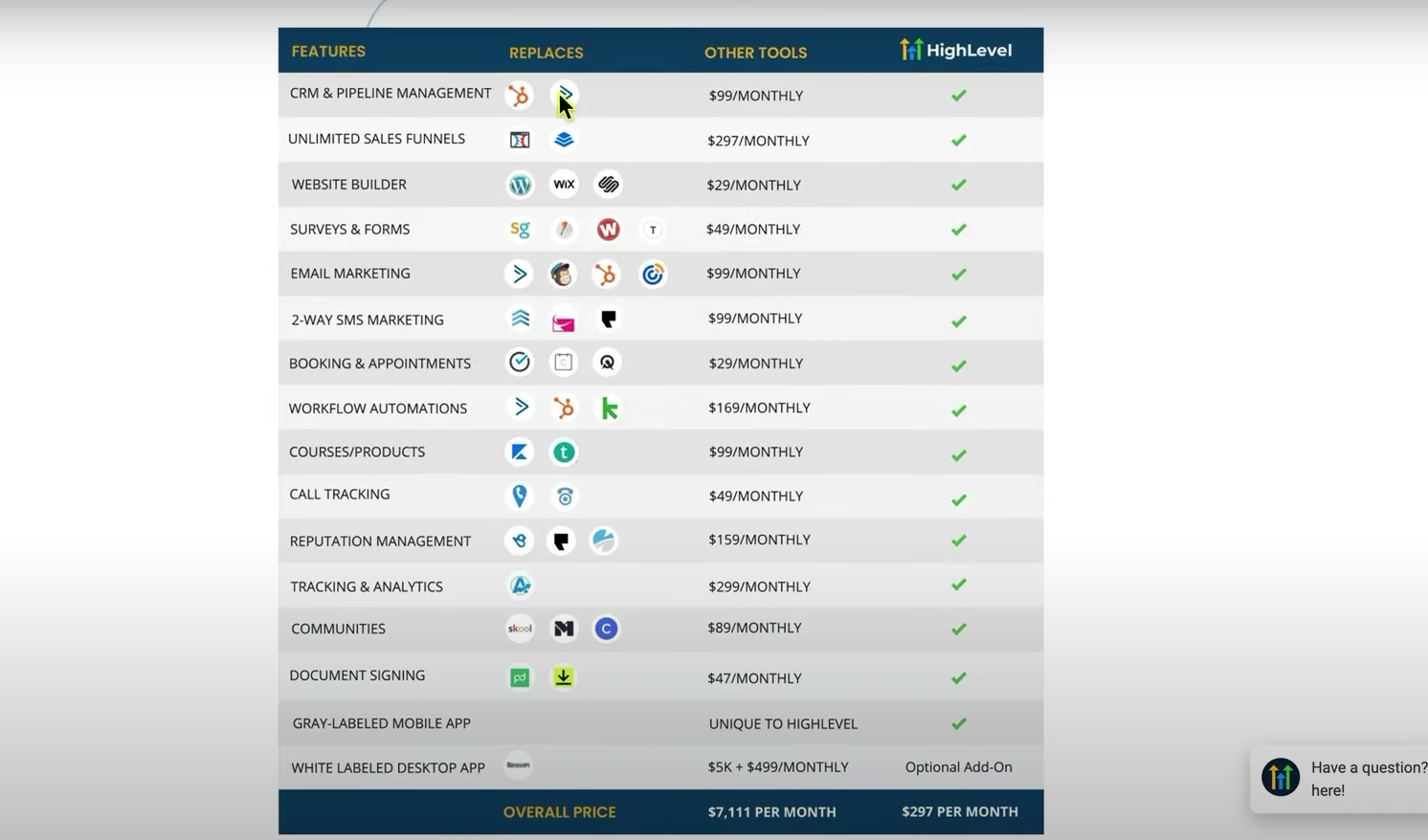Click the blue 'A' icon in Tracking & Analytics row
Image resolution: width=1428 pixels, height=840 pixels.
tap(520, 585)
